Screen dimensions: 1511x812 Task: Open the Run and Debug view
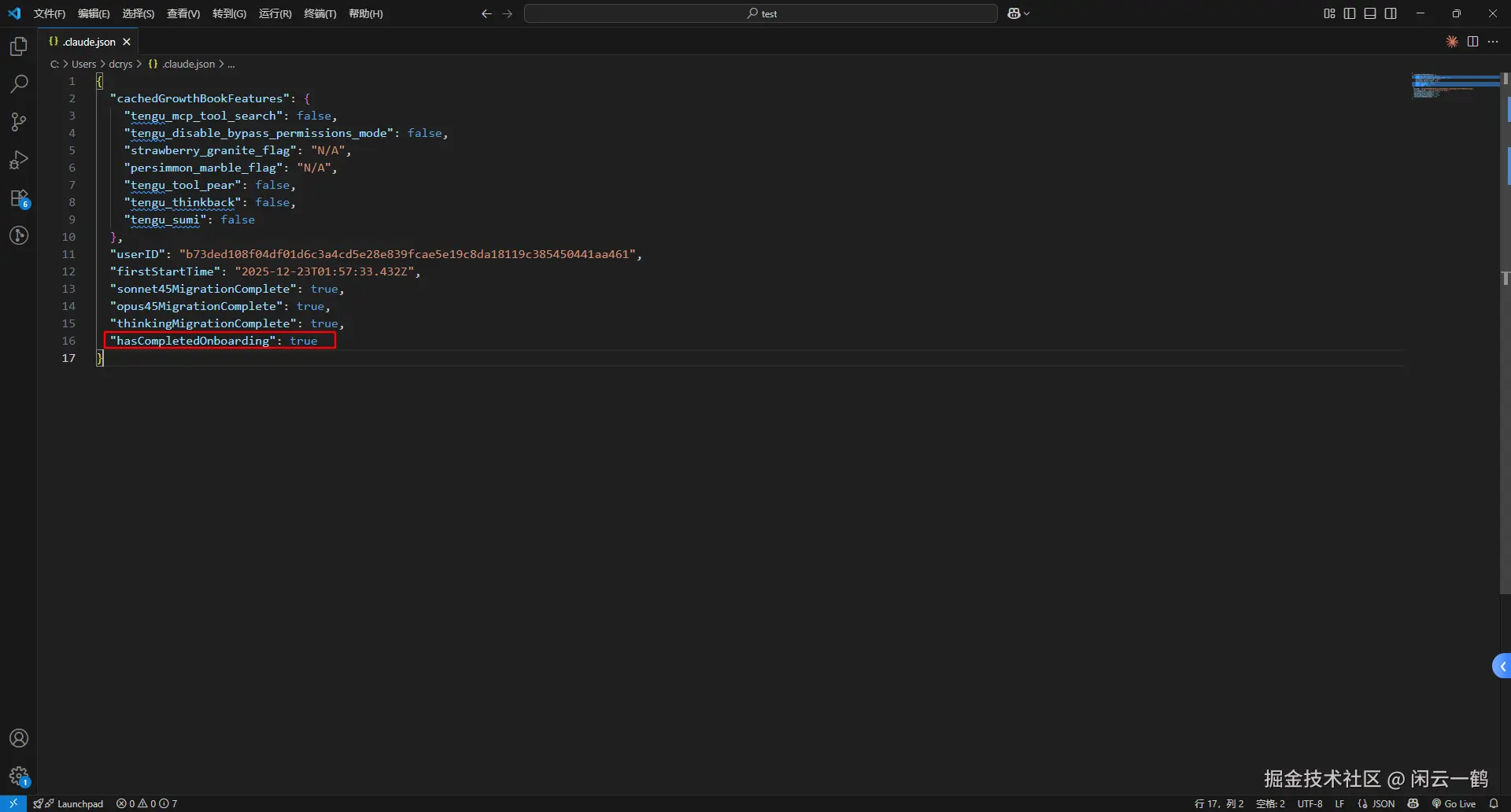point(19,161)
